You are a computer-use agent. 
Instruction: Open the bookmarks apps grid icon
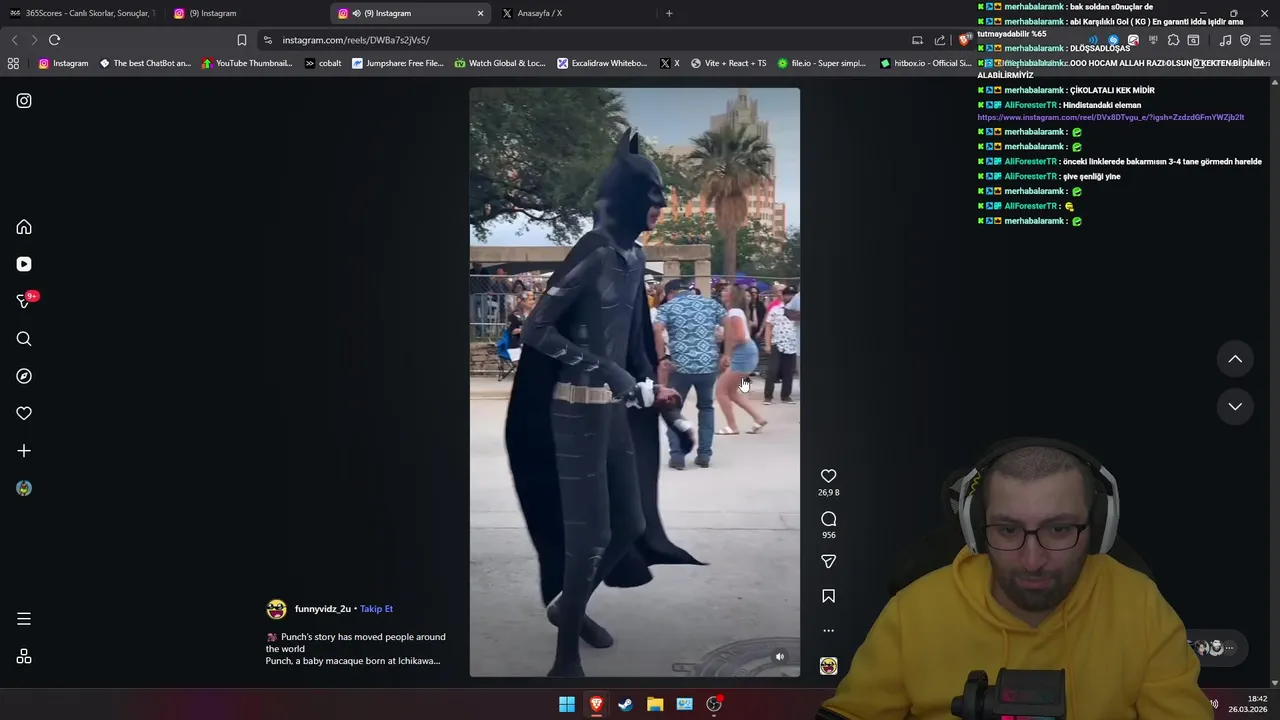click(13, 63)
